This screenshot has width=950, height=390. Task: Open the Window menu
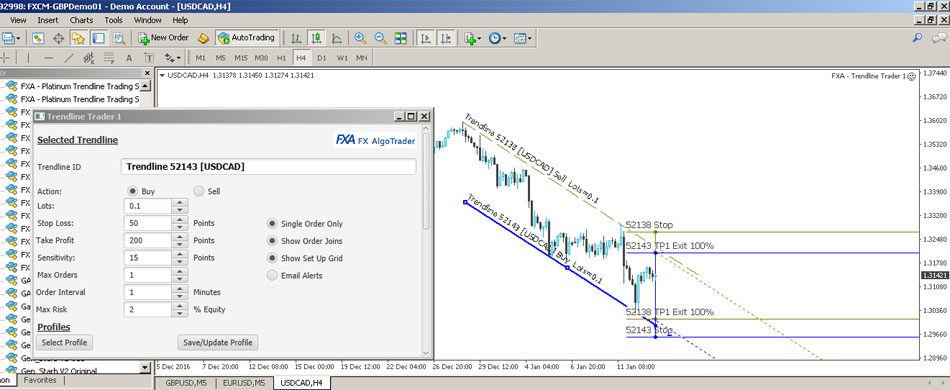148,20
